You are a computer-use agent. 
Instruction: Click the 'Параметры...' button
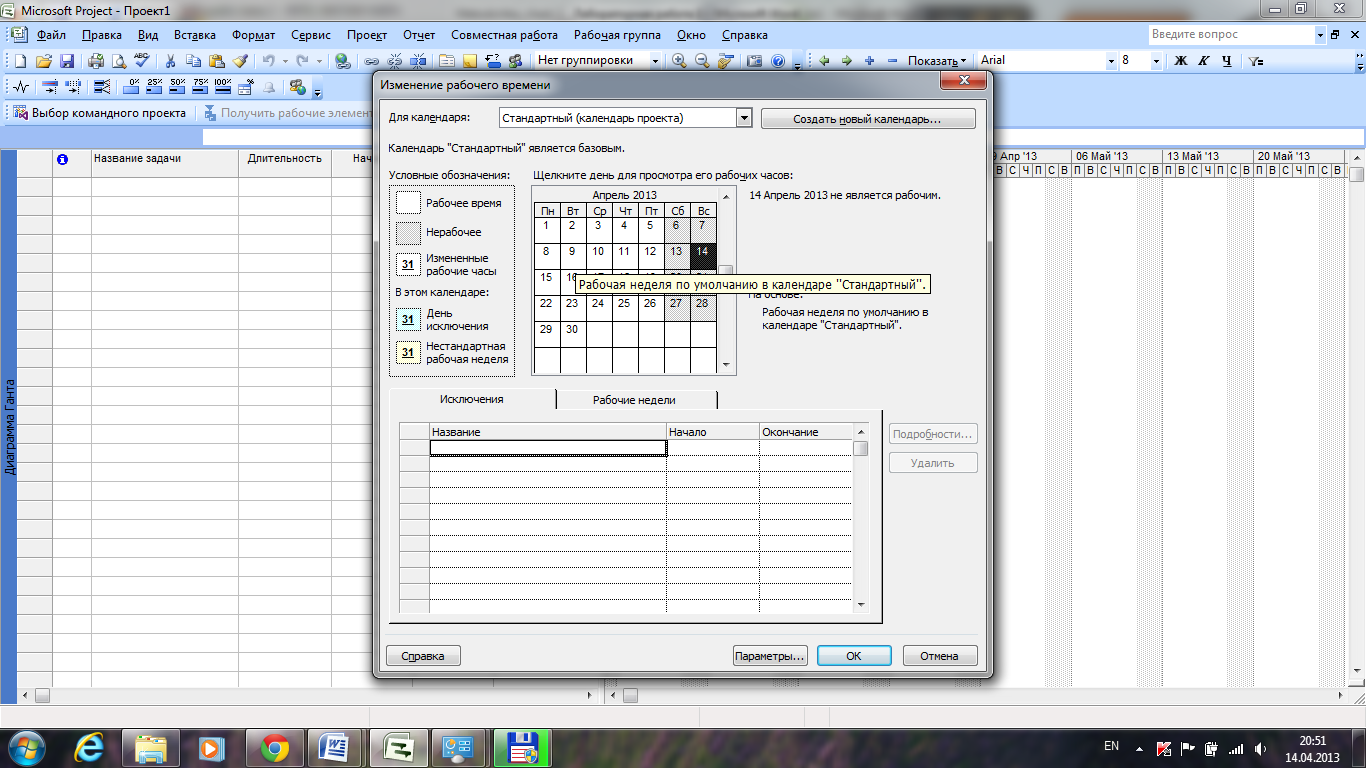tap(770, 656)
